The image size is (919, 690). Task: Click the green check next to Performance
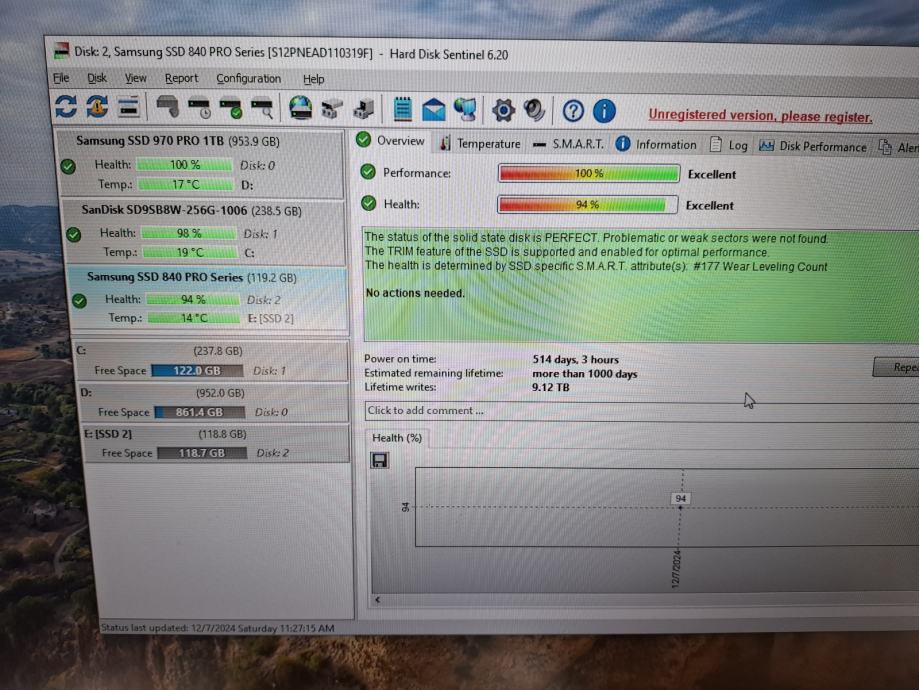tap(368, 172)
